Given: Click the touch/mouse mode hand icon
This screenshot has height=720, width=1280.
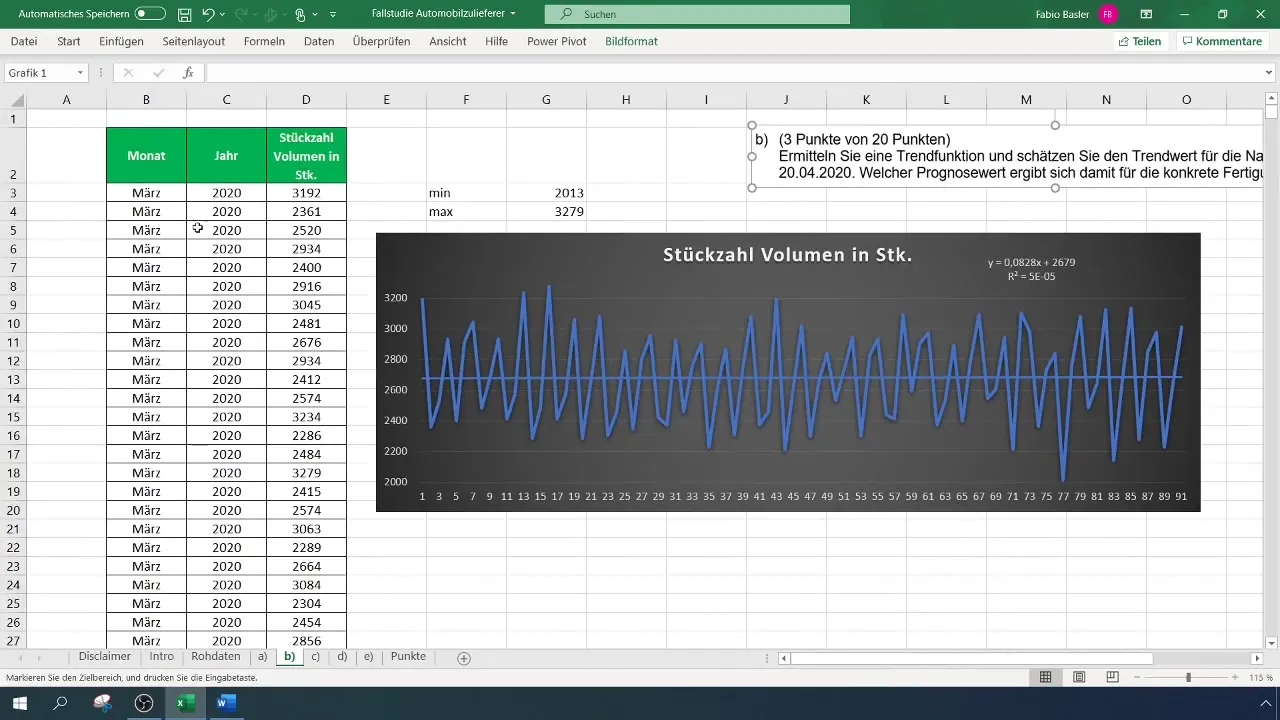Looking at the screenshot, I should (x=300, y=15).
